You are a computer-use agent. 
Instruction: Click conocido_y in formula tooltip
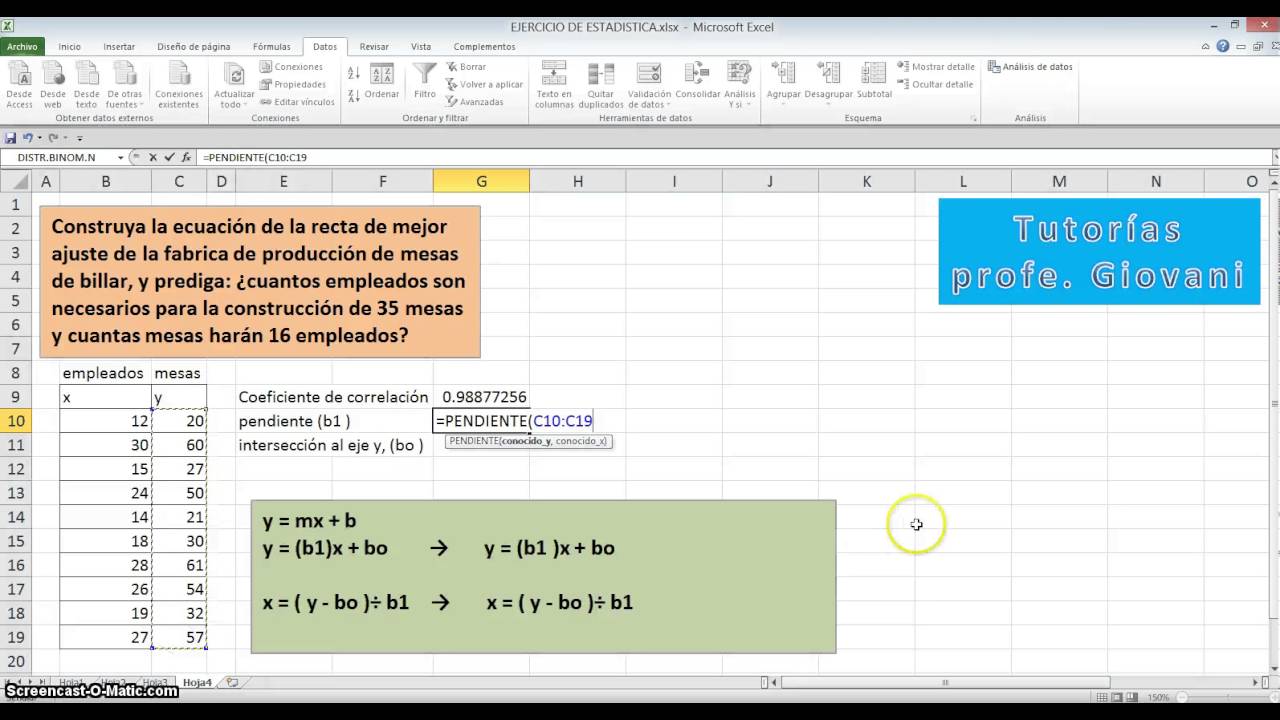coord(525,441)
